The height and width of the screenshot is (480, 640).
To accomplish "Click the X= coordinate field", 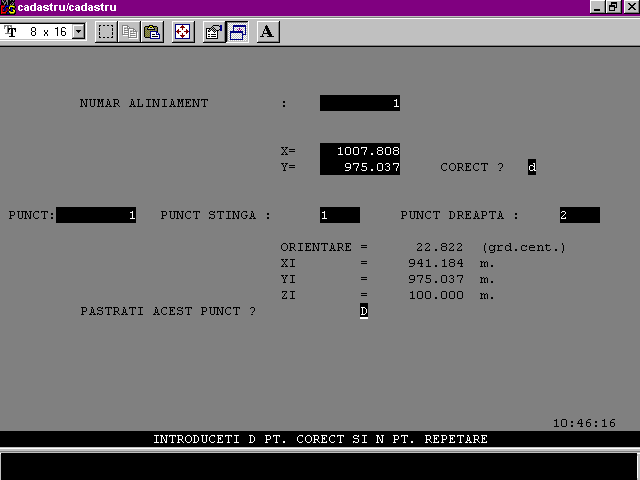I will (360, 151).
